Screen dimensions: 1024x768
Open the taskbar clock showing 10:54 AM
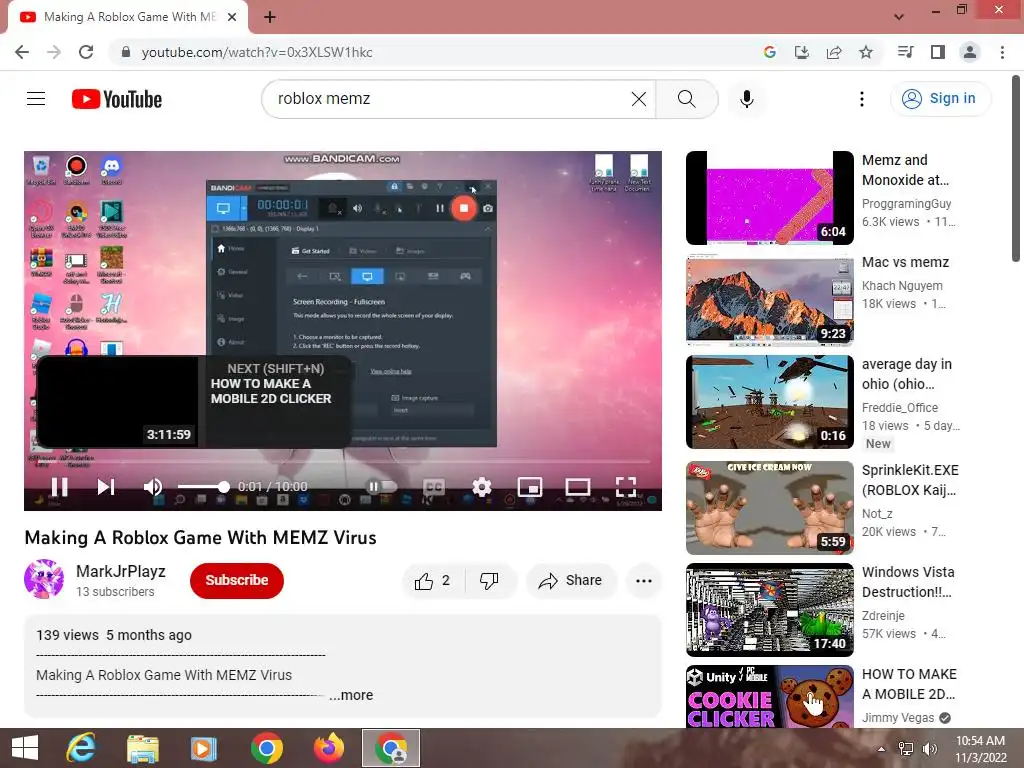point(980,749)
